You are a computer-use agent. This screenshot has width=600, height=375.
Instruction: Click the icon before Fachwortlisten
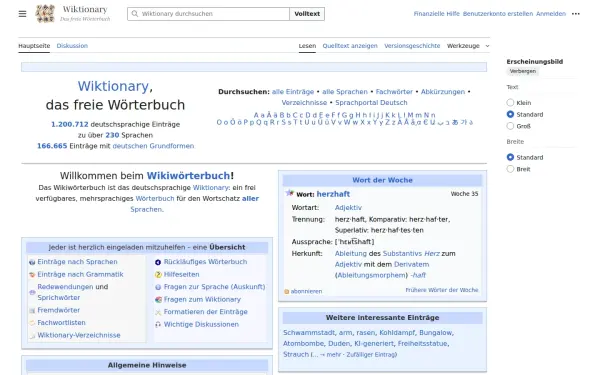point(32,323)
